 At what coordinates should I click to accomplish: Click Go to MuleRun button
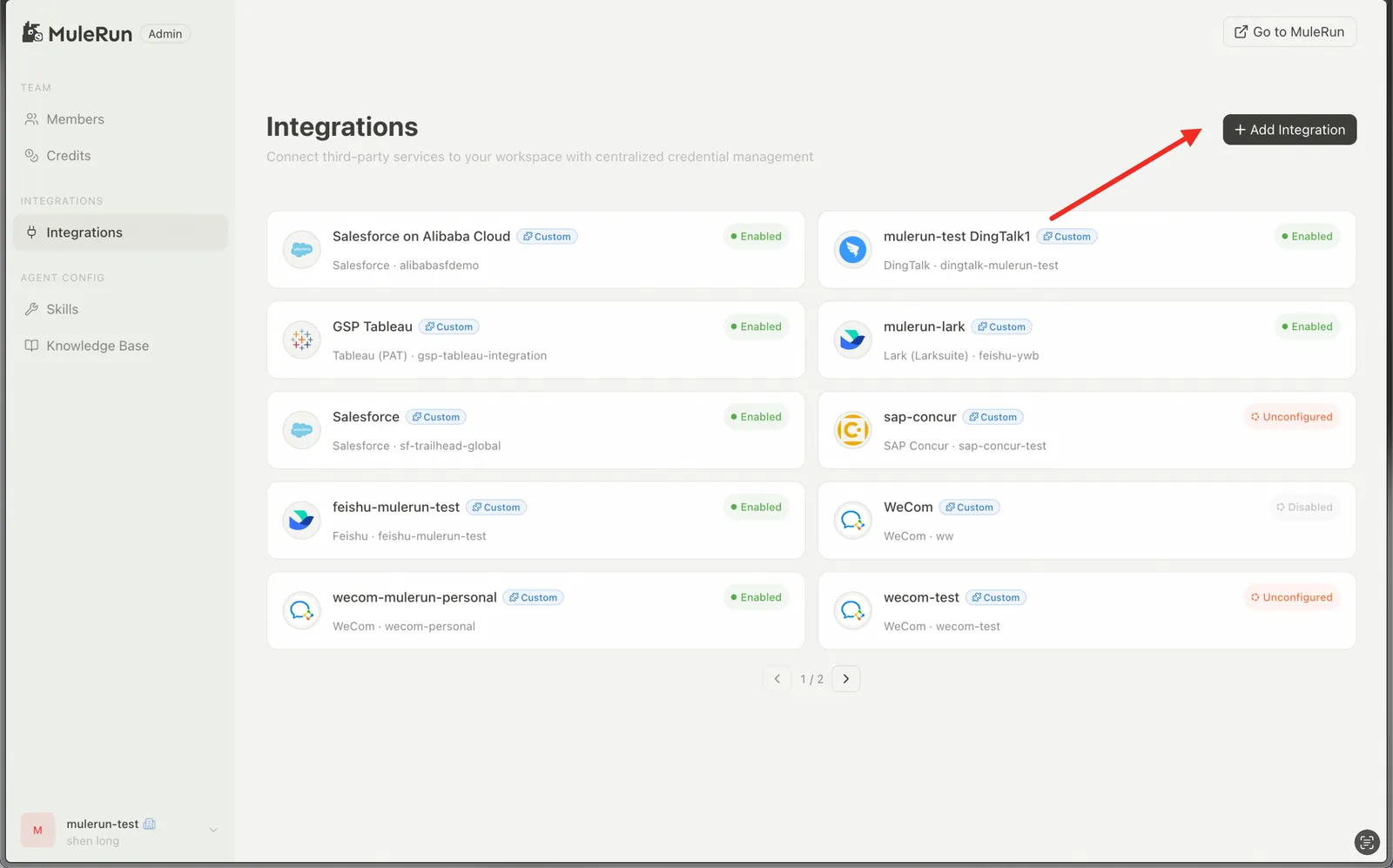click(1289, 32)
